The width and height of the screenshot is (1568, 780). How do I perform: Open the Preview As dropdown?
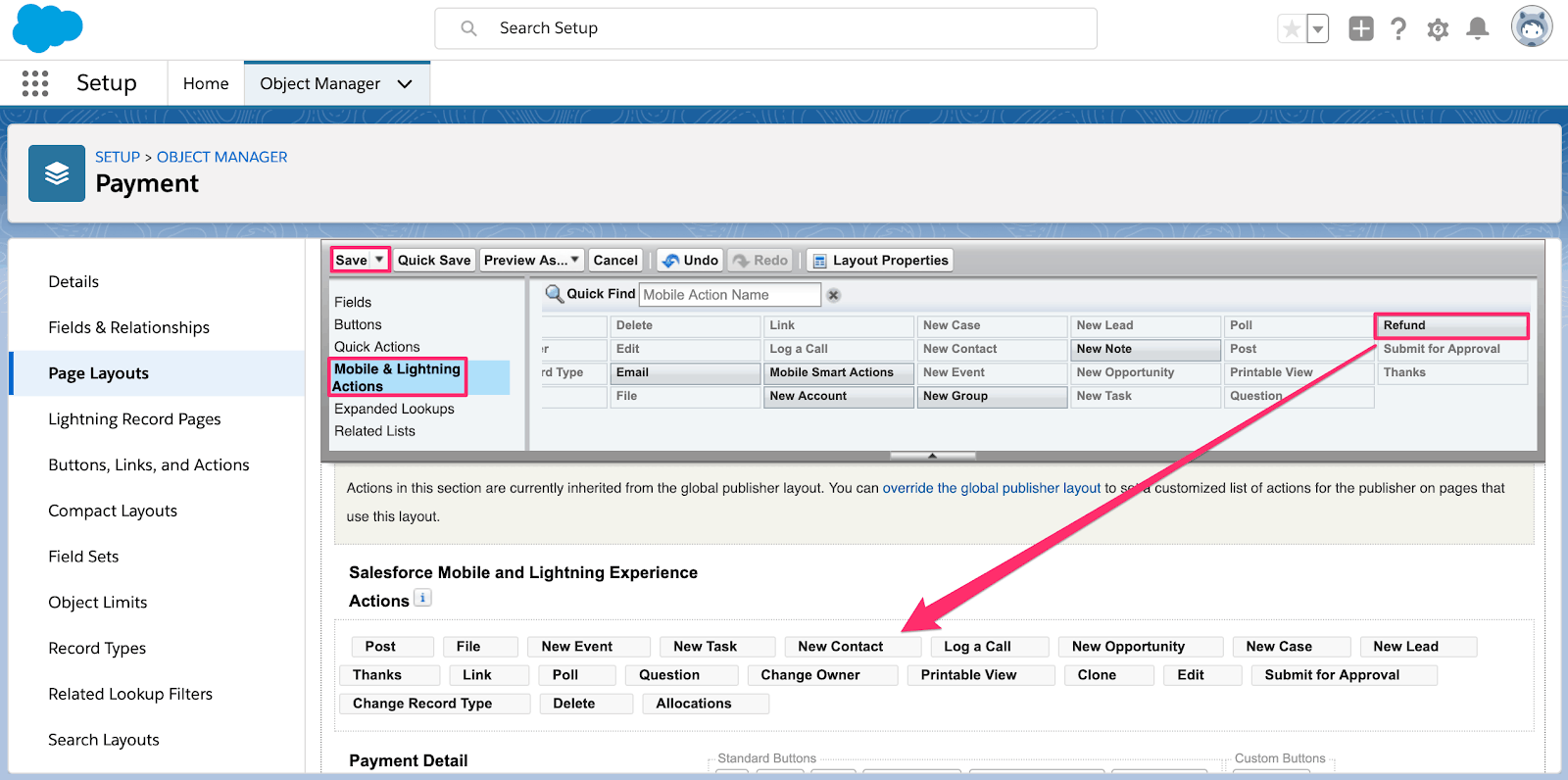[x=532, y=260]
